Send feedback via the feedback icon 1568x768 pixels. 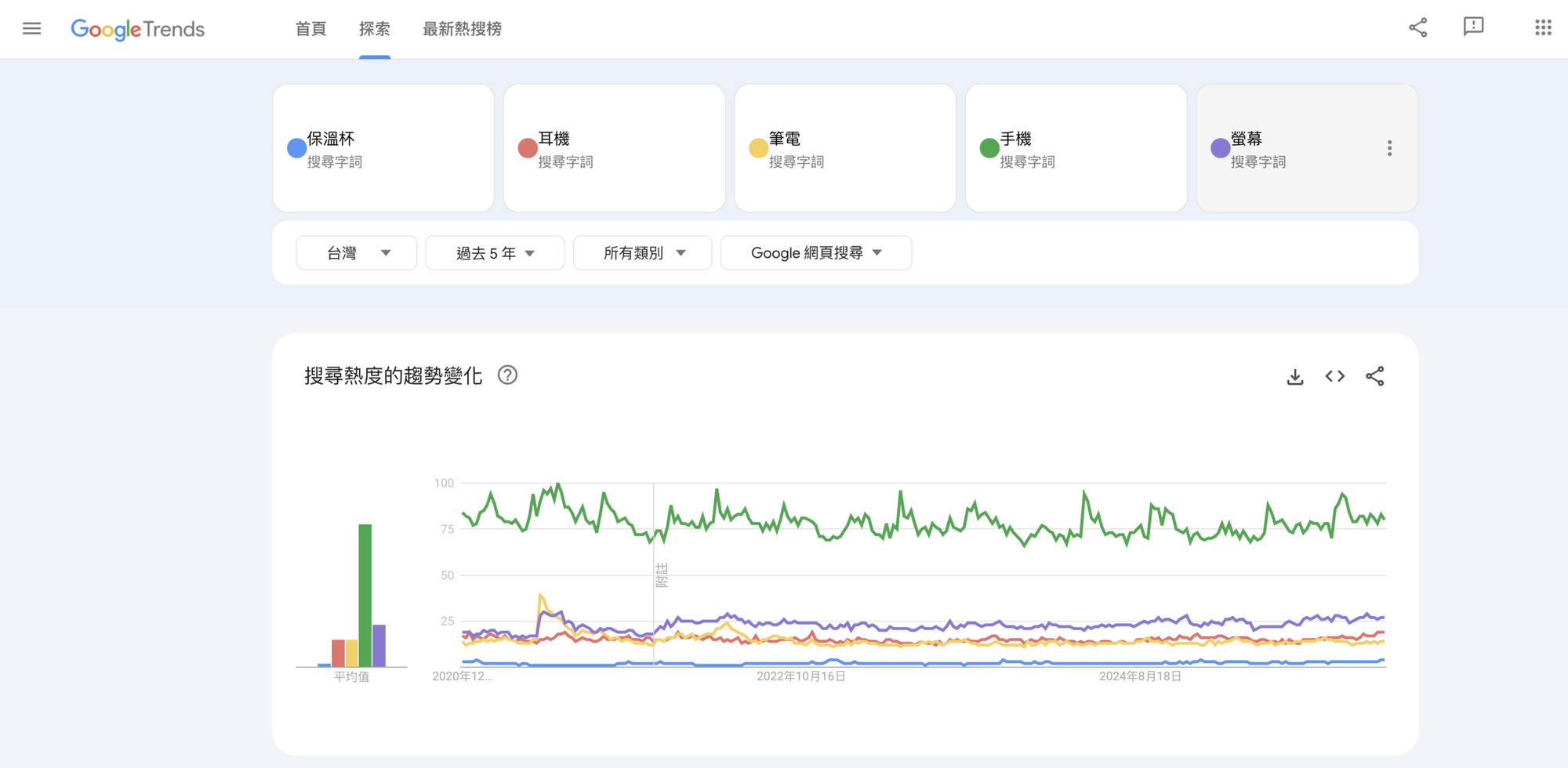click(x=1474, y=26)
